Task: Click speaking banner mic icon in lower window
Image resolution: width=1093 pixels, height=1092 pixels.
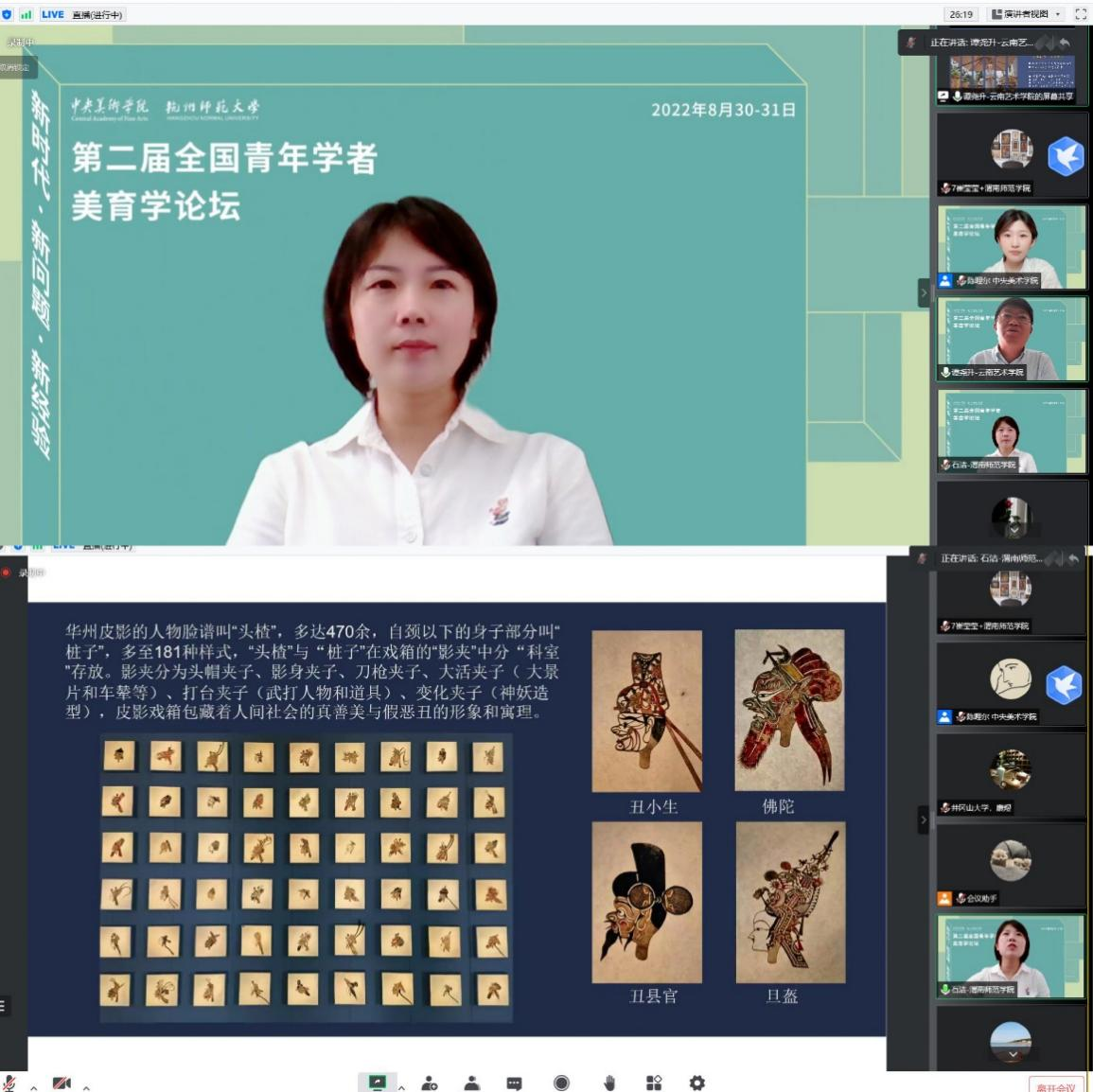Action: 922,558
